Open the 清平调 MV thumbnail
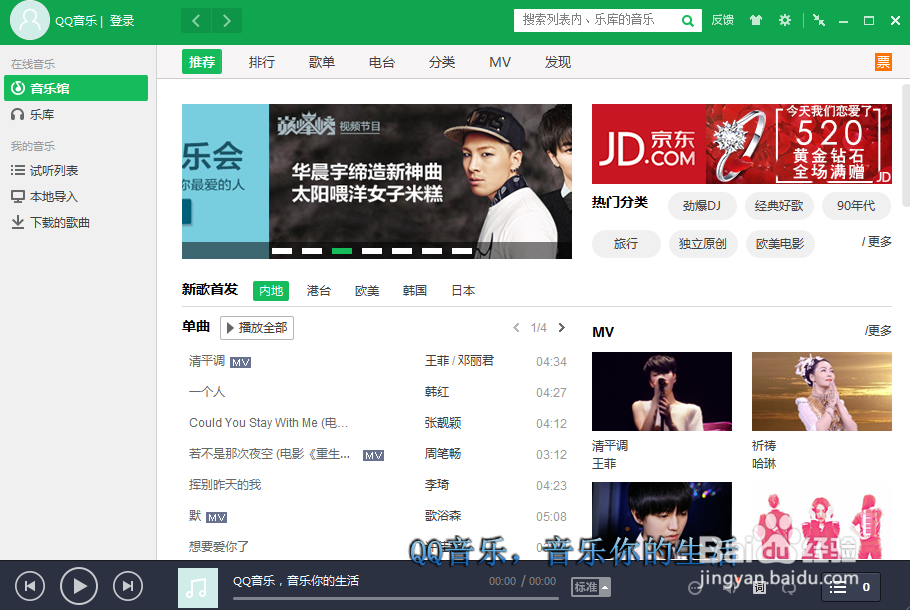 [662, 391]
